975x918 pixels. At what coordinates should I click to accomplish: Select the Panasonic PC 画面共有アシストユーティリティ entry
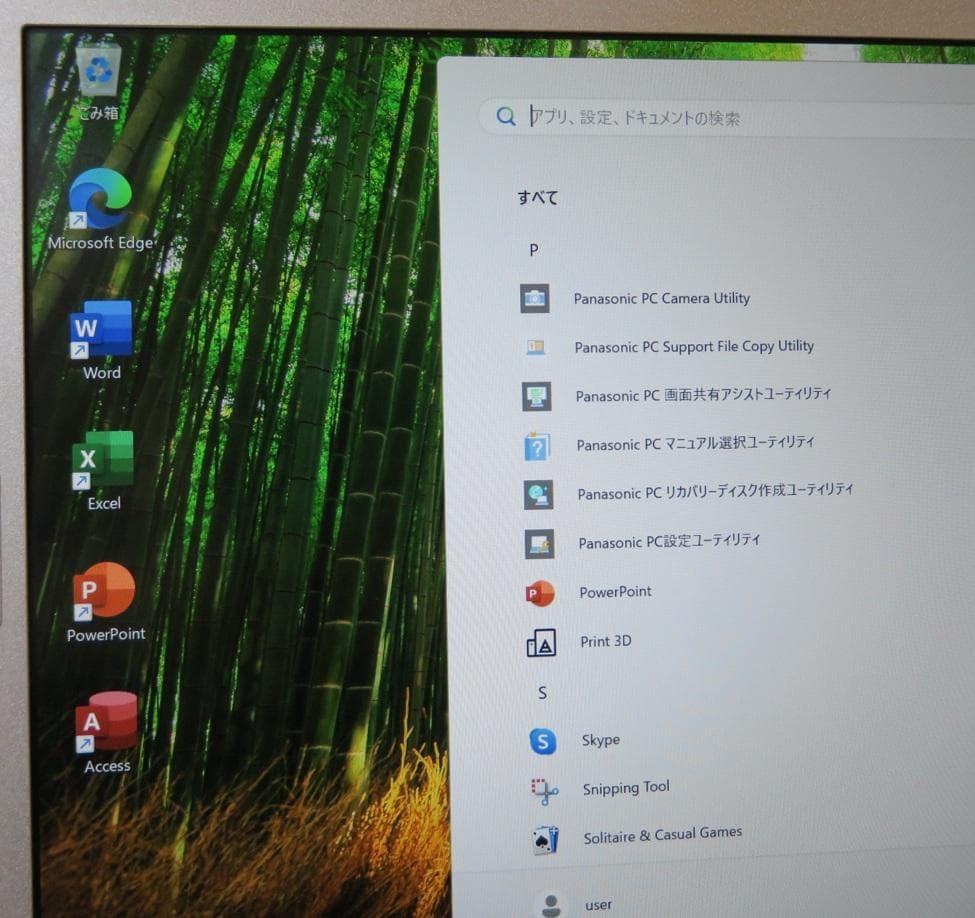pyautogui.click(x=703, y=394)
